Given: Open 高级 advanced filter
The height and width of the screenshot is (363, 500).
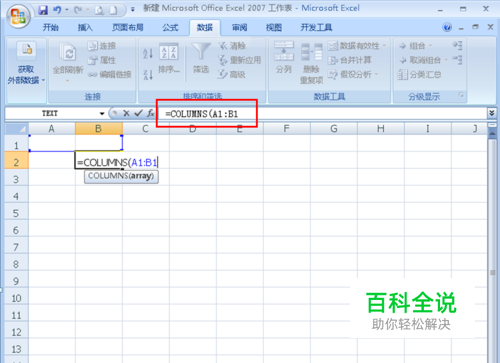Looking at the screenshot, I should point(232,74).
